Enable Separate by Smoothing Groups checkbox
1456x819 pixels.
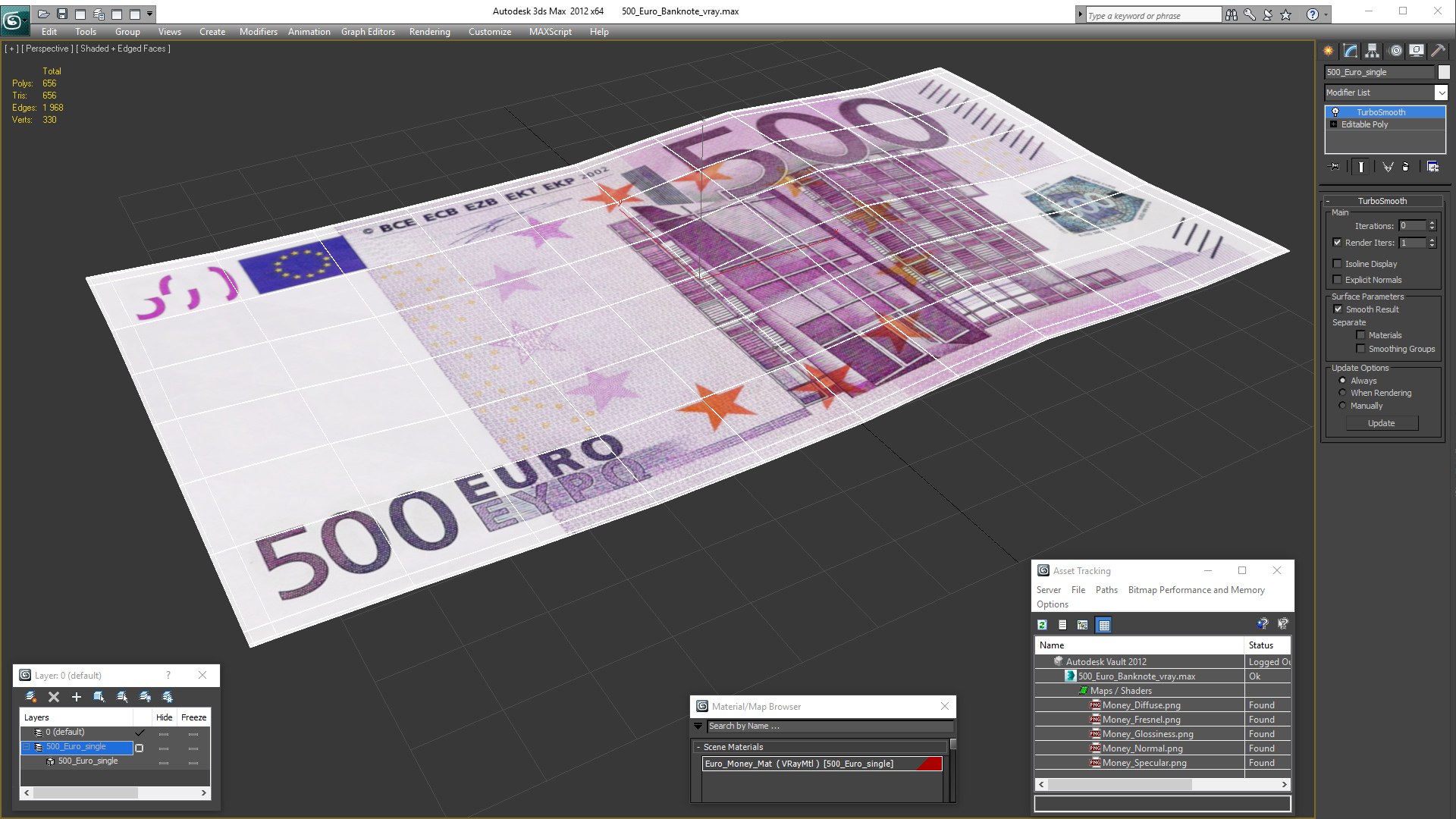click(1360, 349)
